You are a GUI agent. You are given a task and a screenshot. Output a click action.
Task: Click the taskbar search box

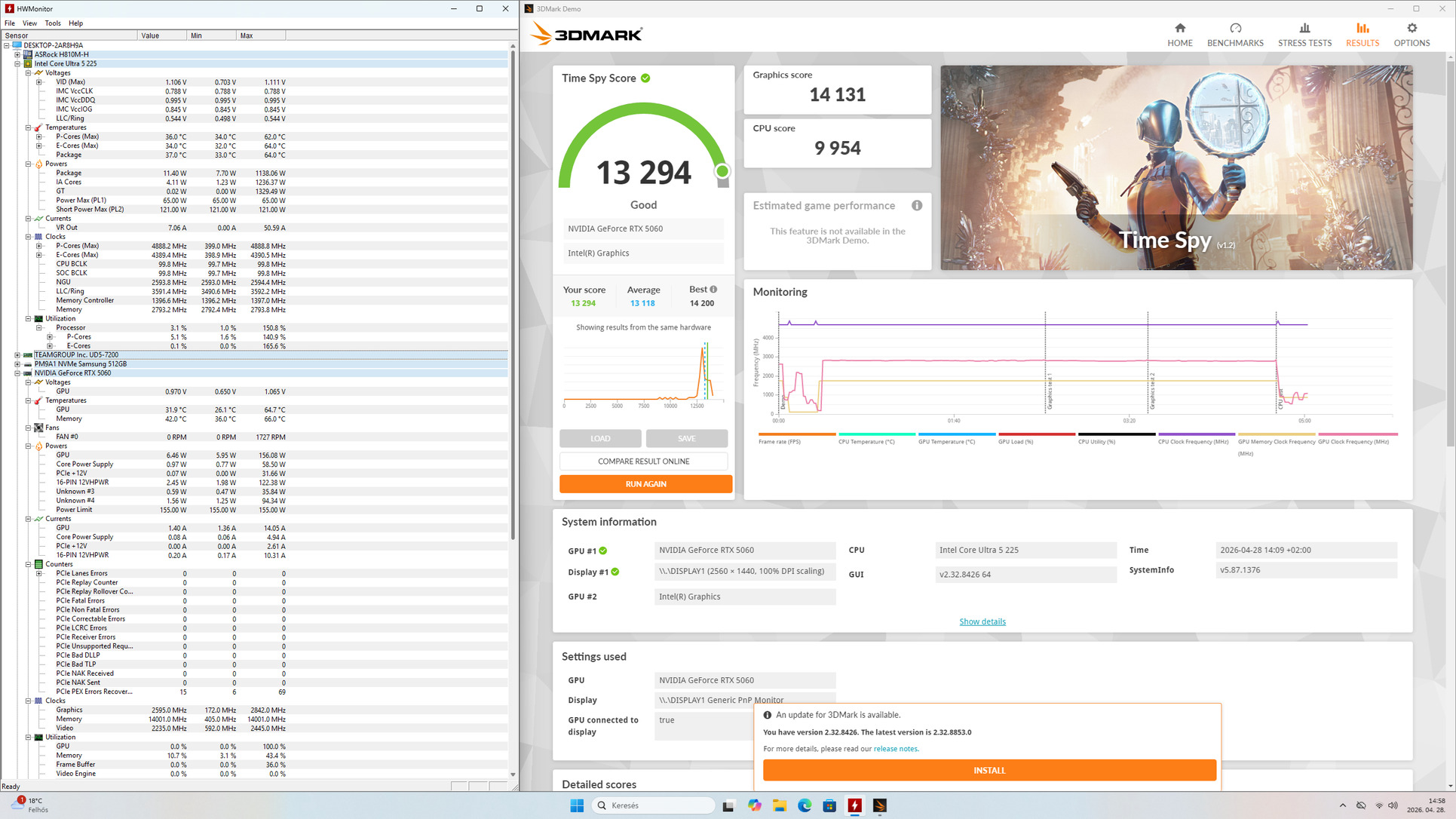coord(653,805)
